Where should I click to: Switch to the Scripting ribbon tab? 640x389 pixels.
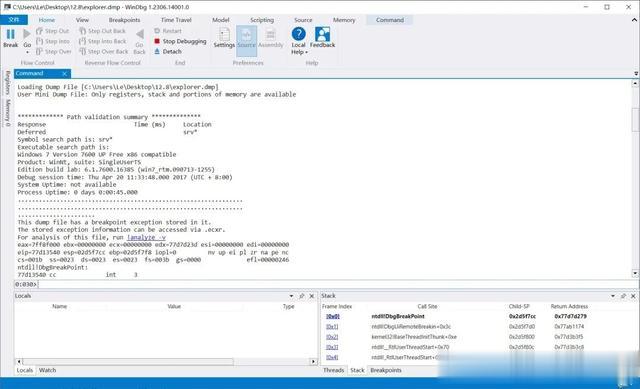(x=262, y=20)
